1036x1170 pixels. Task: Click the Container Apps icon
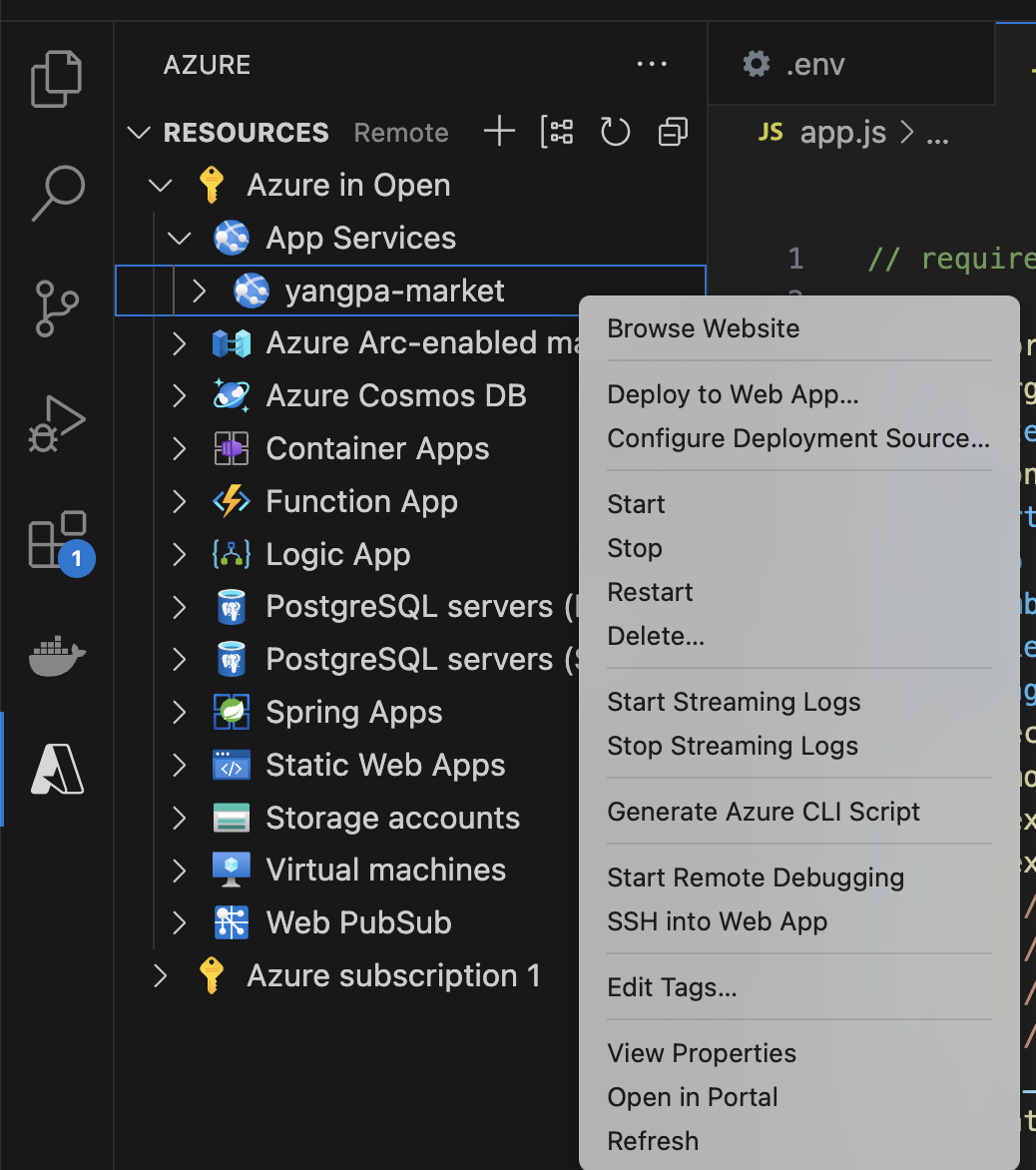[232, 448]
